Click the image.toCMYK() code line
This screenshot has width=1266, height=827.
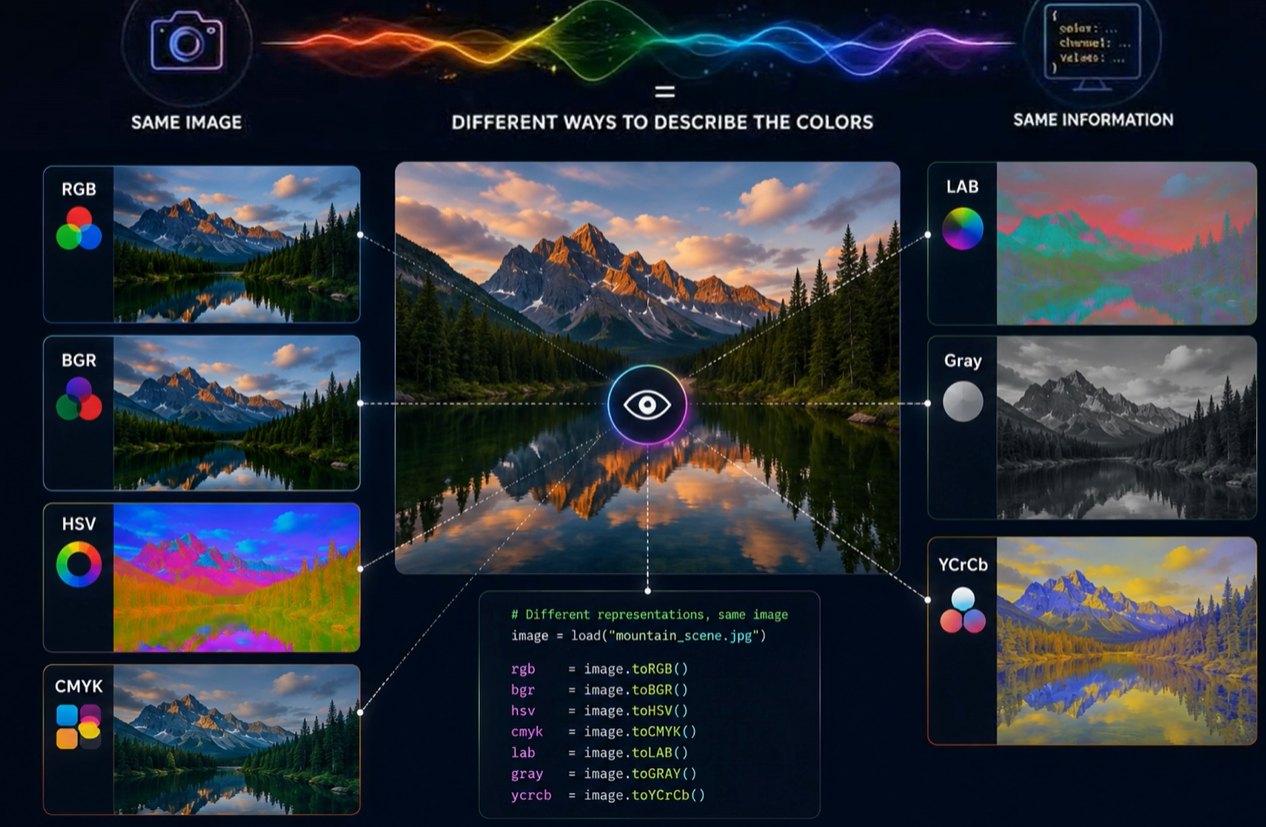(604, 732)
